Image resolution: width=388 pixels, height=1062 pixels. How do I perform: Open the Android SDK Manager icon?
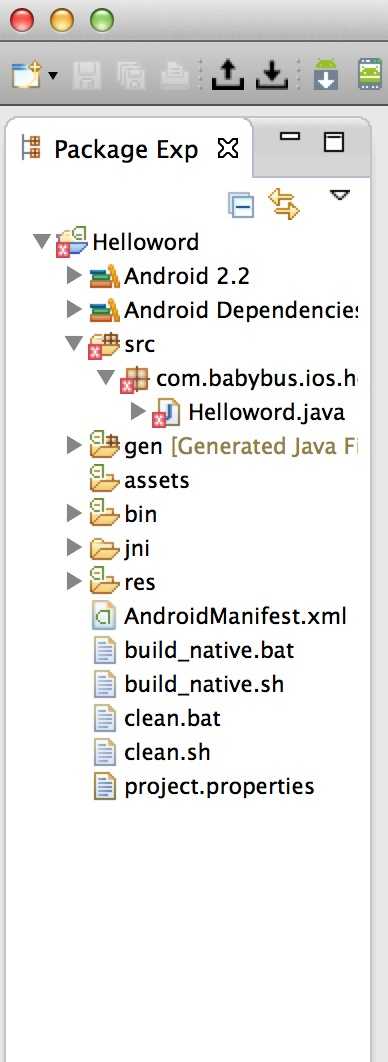[326, 75]
